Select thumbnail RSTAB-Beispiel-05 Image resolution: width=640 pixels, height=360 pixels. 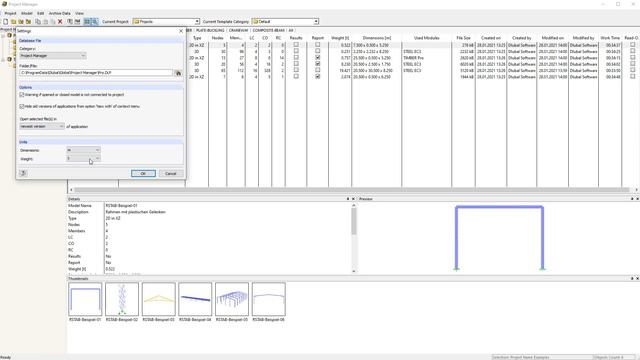232,299
